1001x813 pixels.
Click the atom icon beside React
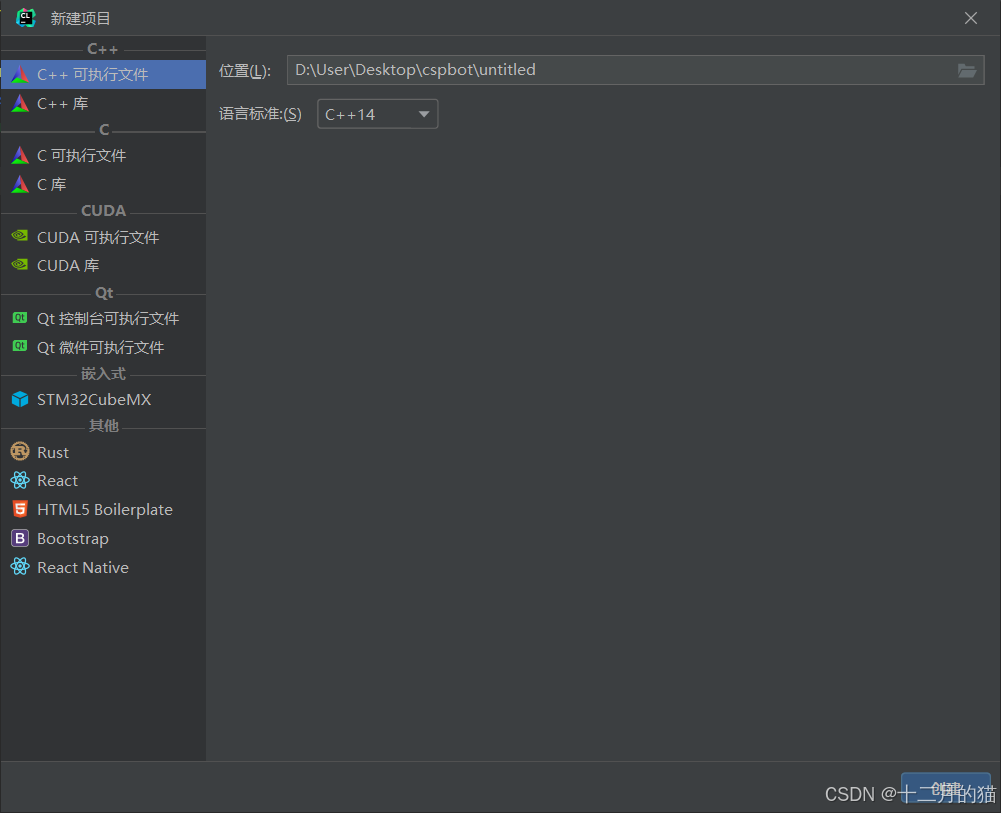pos(20,480)
